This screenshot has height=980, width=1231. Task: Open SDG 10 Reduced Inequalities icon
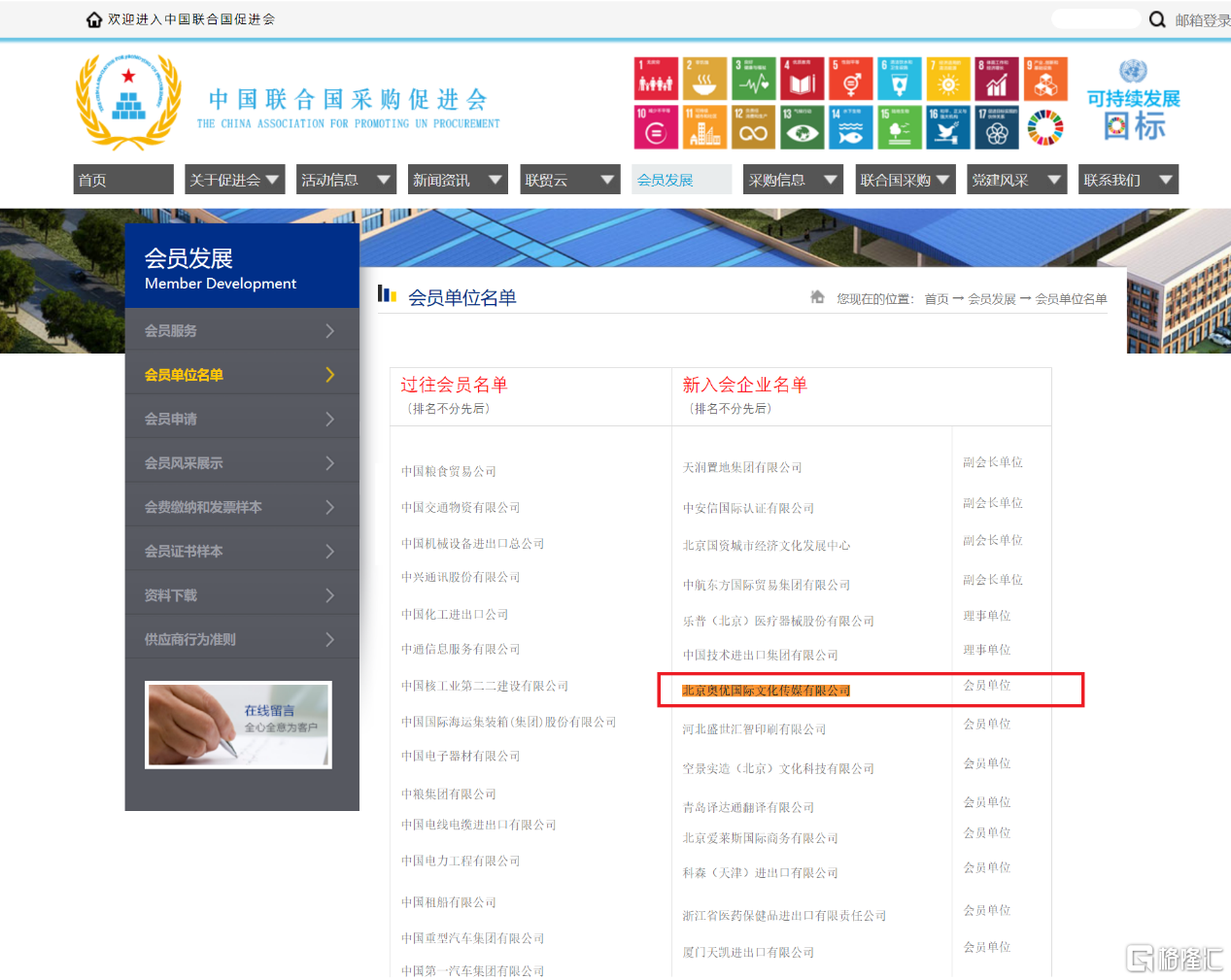656,127
